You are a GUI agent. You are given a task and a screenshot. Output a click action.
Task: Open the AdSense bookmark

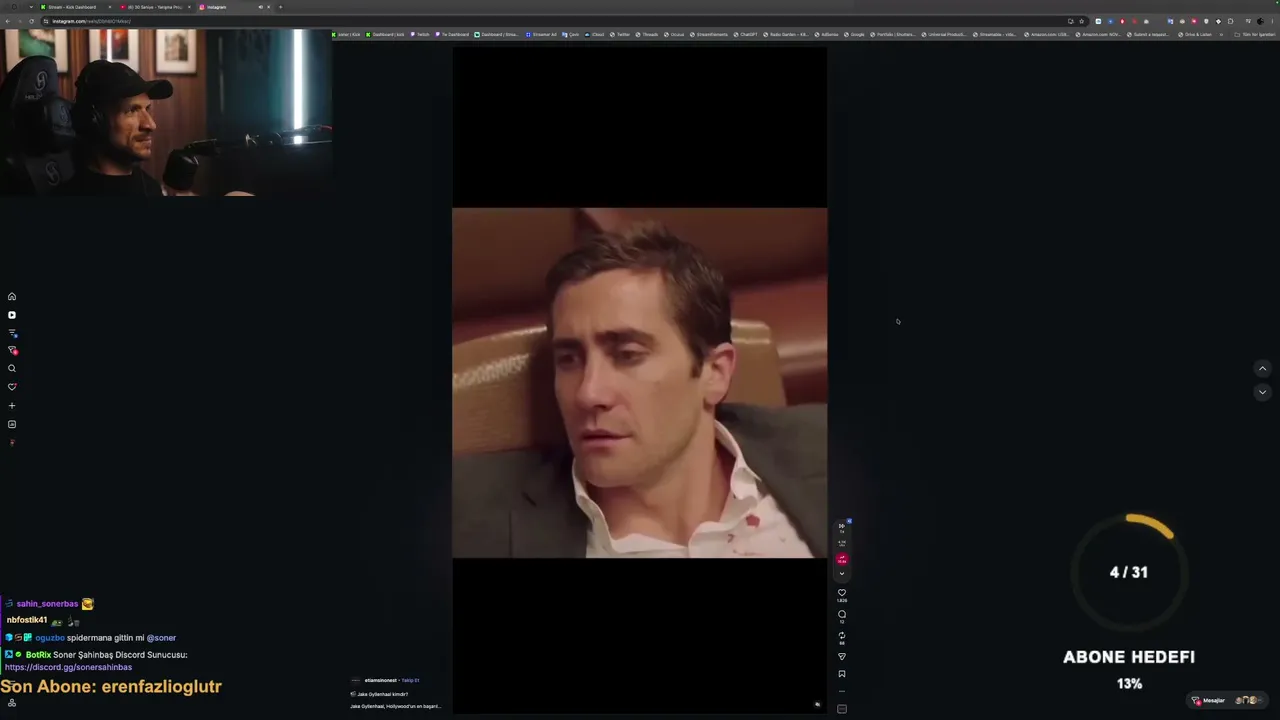(x=828, y=34)
